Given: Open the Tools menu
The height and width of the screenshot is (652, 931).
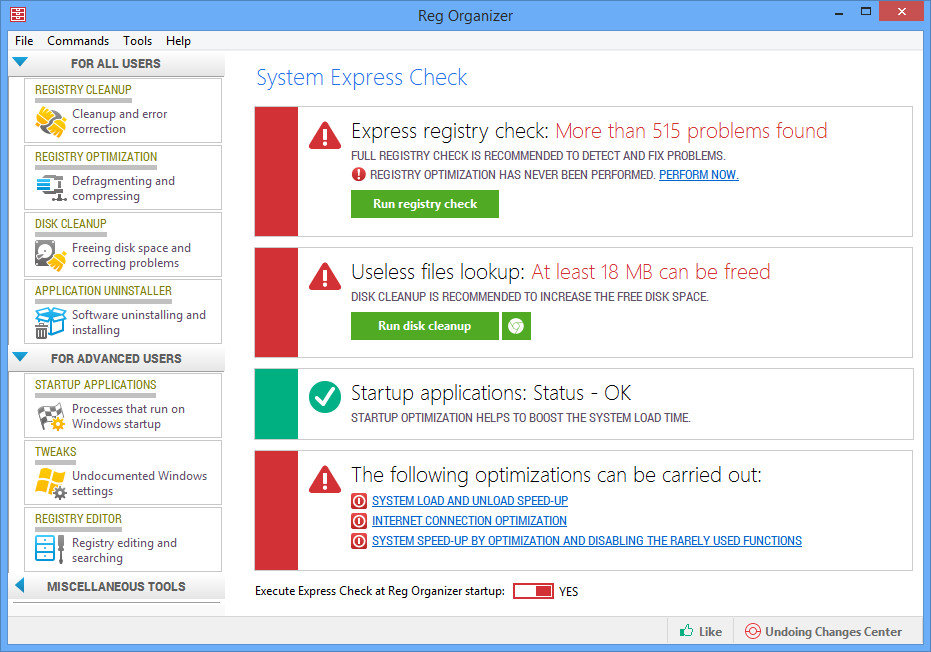Looking at the screenshot, I should pos(137,41).
